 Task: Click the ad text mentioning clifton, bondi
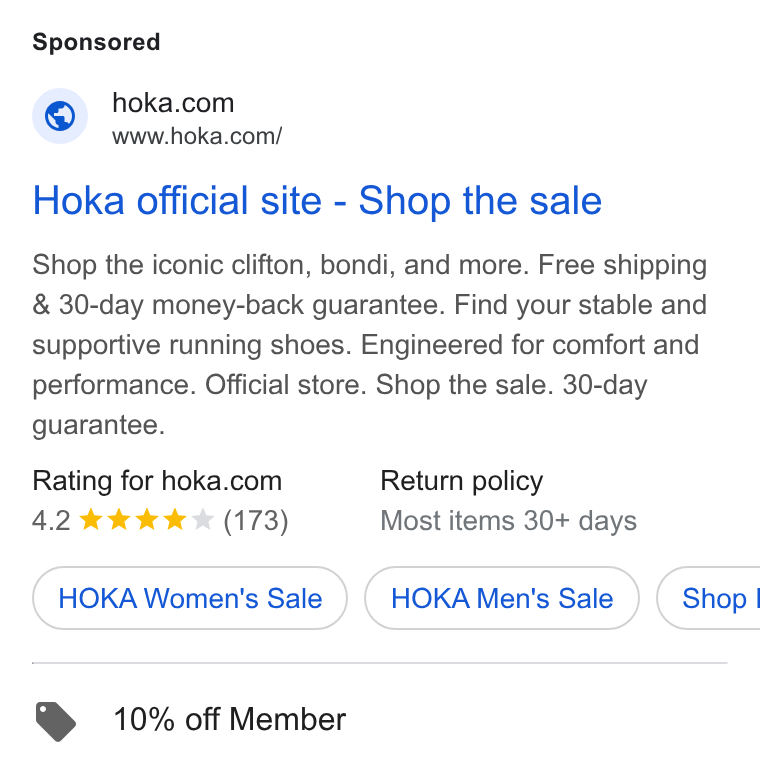(x=281, y=265)
